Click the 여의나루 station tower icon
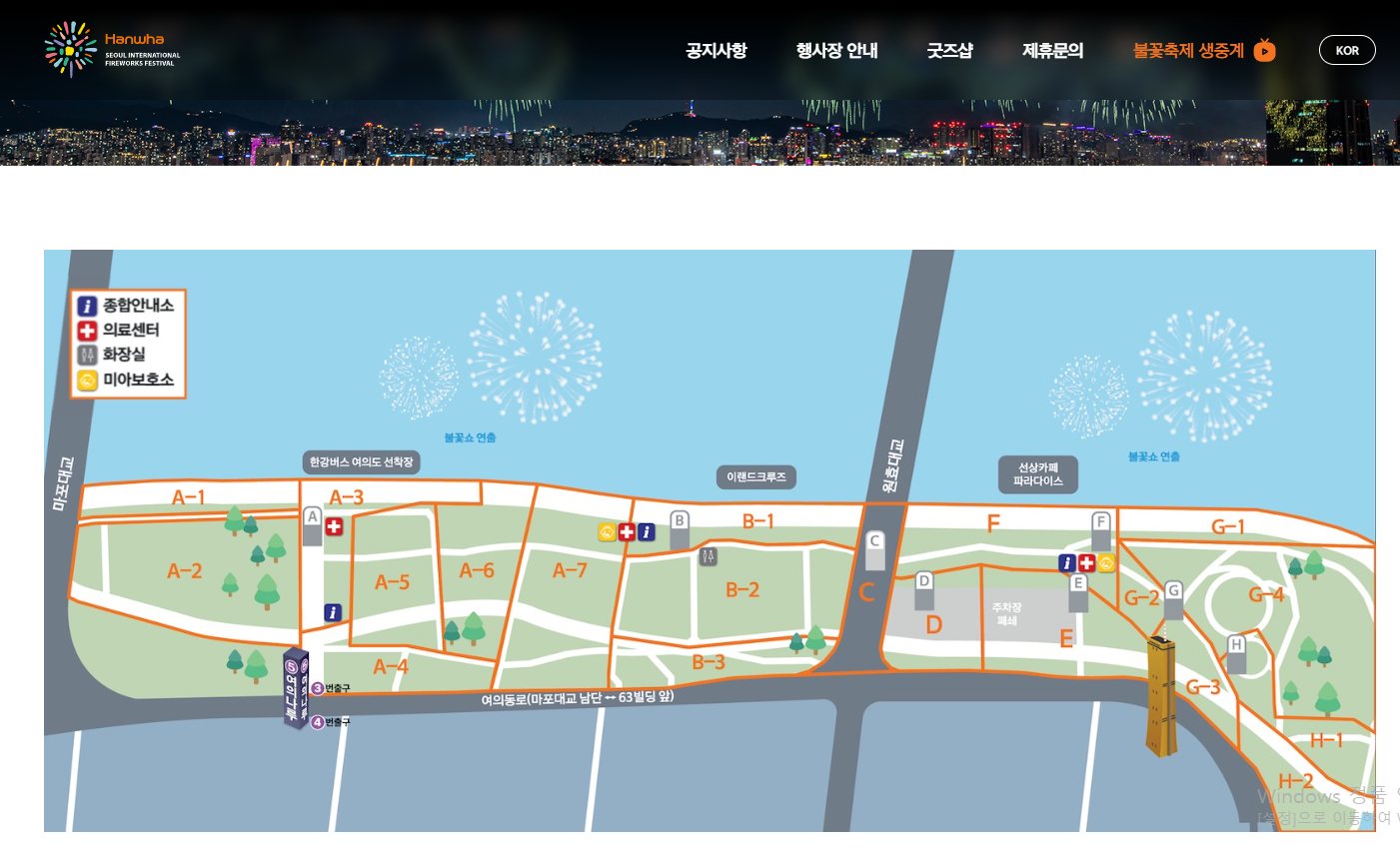The height and width of the screenshot is (848, 1400). [297, 689]
